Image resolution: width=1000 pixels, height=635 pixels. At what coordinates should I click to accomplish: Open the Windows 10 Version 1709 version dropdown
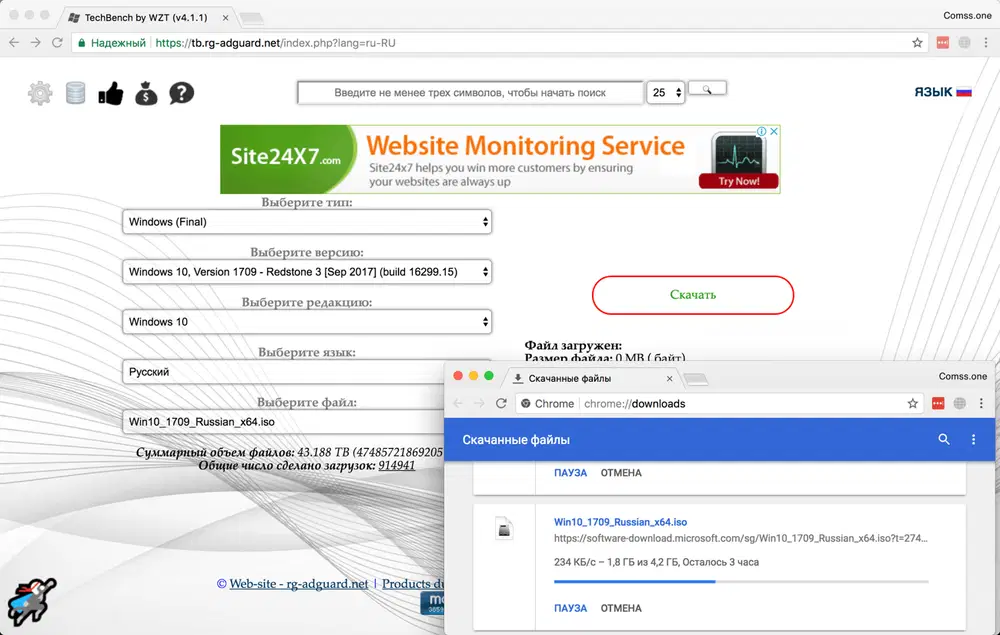coord(307,272)
